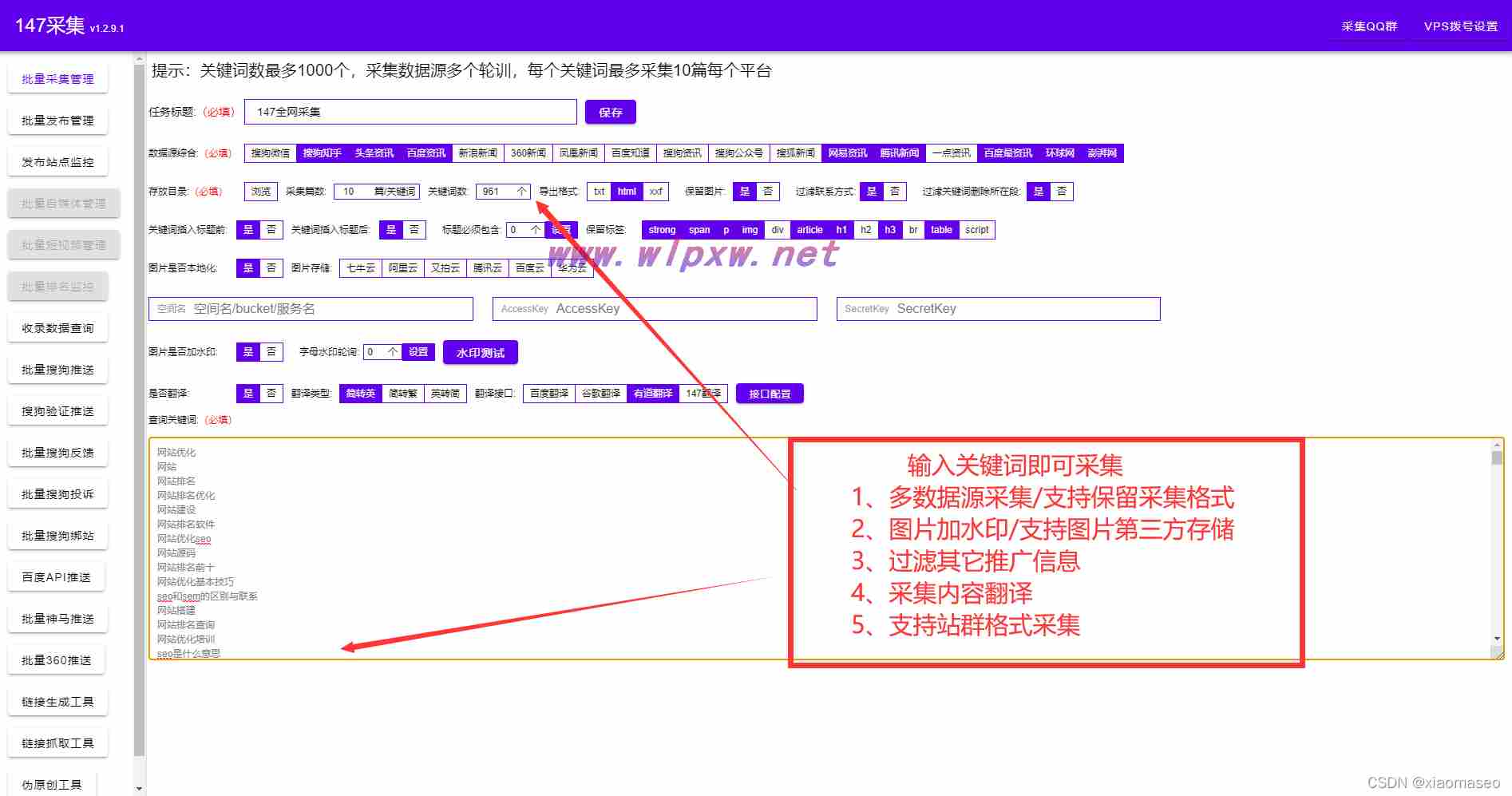Screen dimensions: 1512x796
Task: Select the html export format
Action: [x=627, y=192]
